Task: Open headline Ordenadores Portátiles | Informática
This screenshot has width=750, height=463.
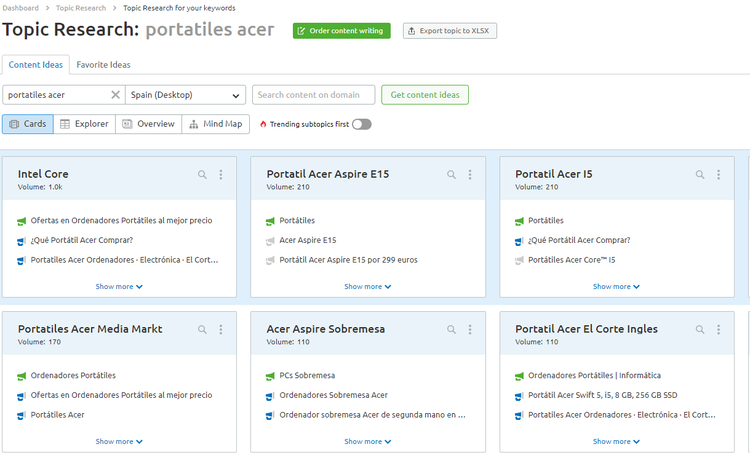Action: [594, 375]
